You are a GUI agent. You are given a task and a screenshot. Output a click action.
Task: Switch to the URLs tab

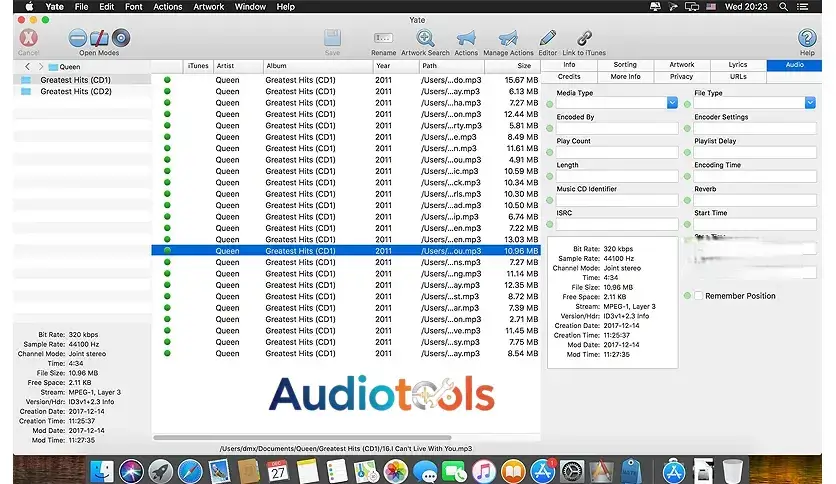click(x=738, y=77)
